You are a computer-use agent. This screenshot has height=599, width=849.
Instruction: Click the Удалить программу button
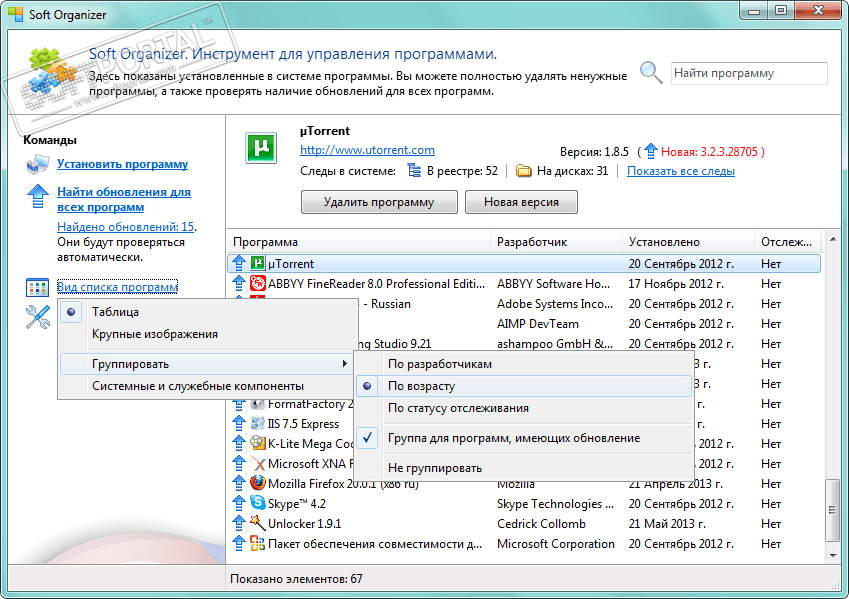pos(379,202)
